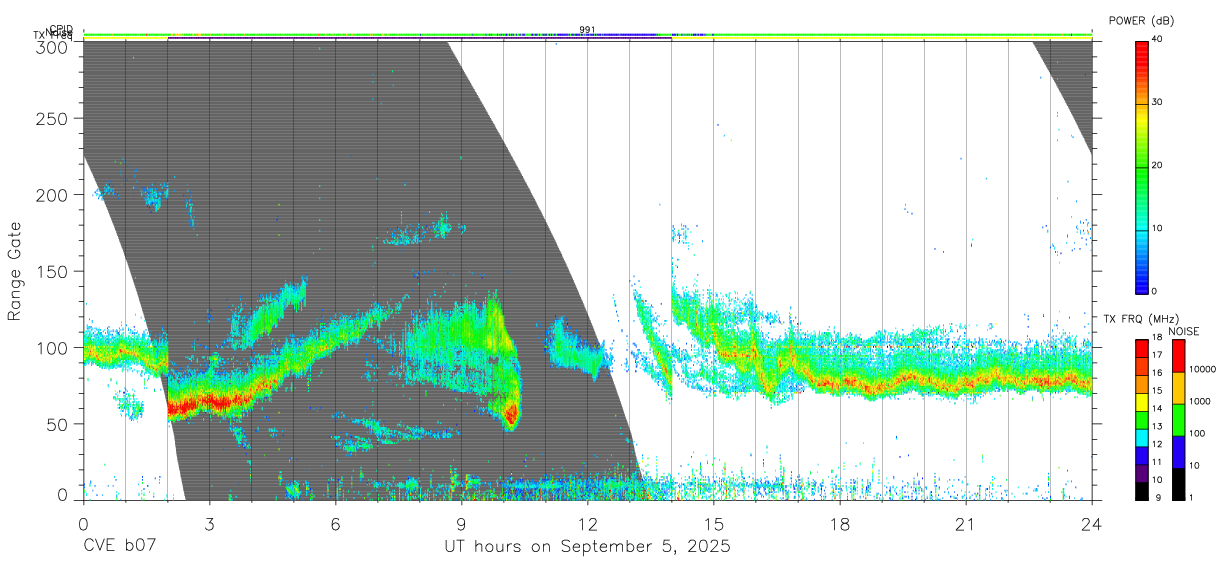Click the "50" range gate tick label
The width and height of the screenshot is (1228, 567).
tap(59, 424)
